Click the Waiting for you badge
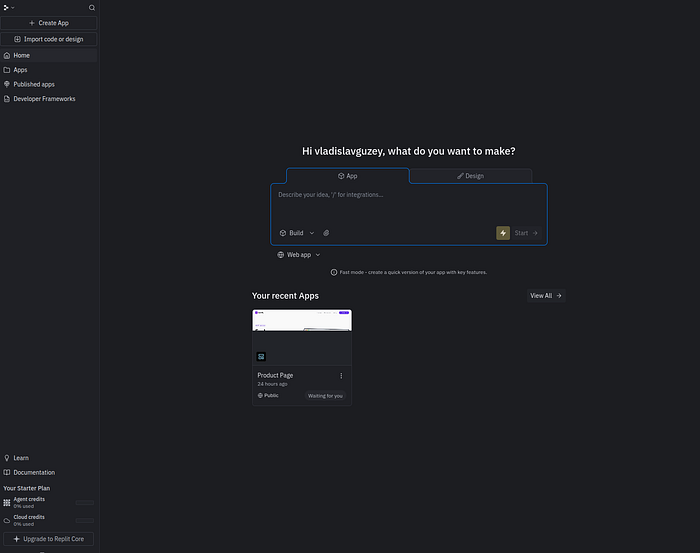This screenshot has height=553, width=700. point(325,396)
